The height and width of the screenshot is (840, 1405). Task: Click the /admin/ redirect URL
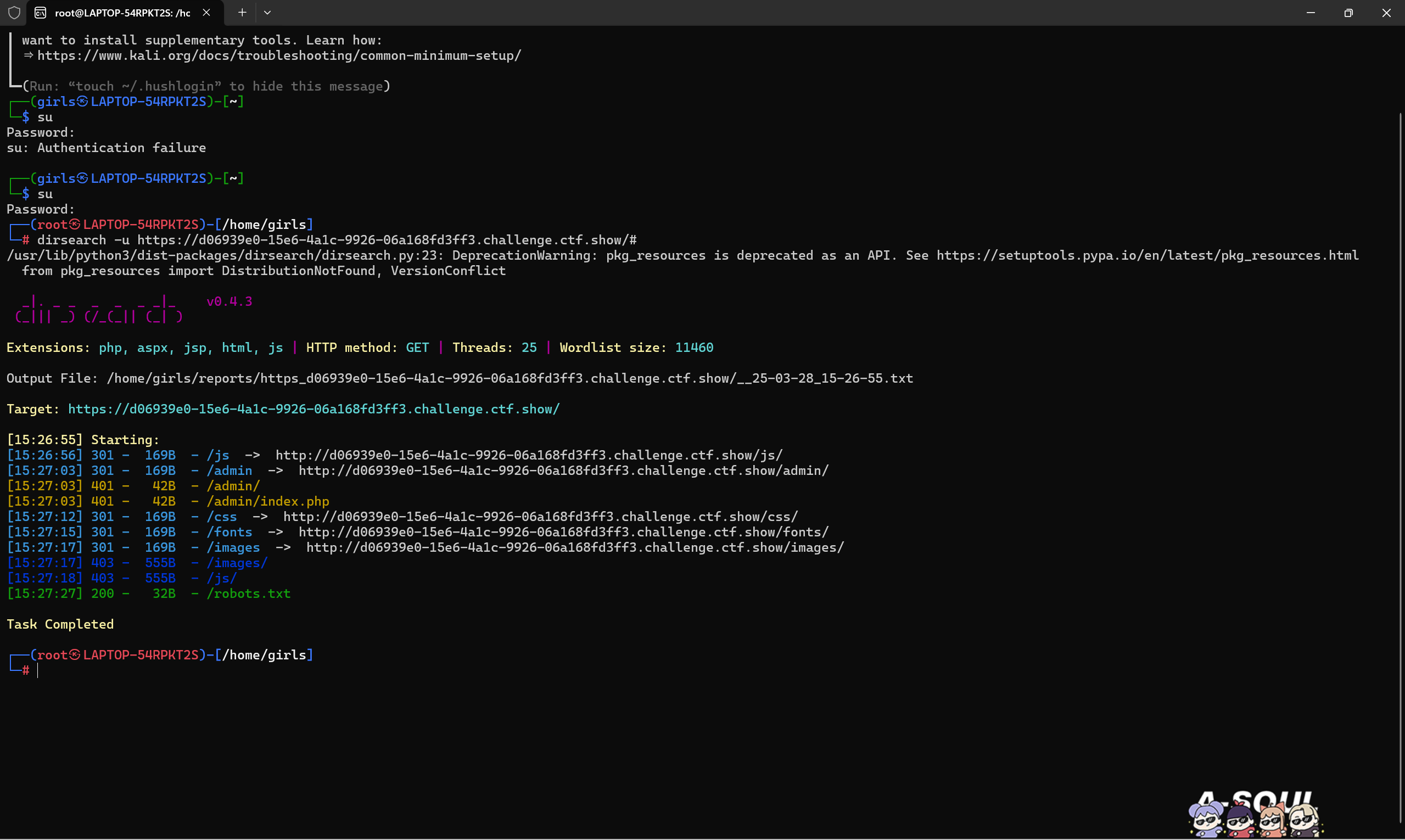[x=563, y=471]
